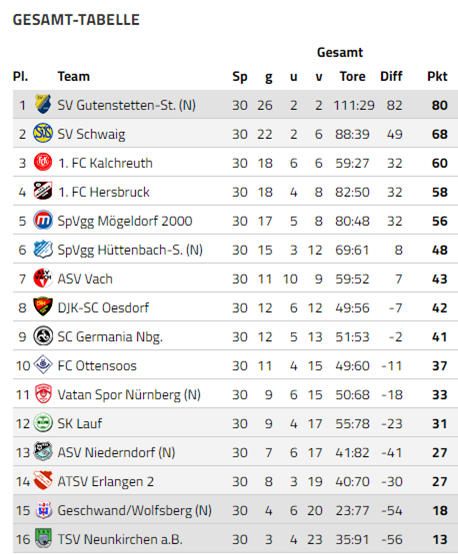The height and width of the screenshot is (555, 458).
Task: Open the 1. FC Kalchreuth crest icon
Action: click(x=43, y=162)
